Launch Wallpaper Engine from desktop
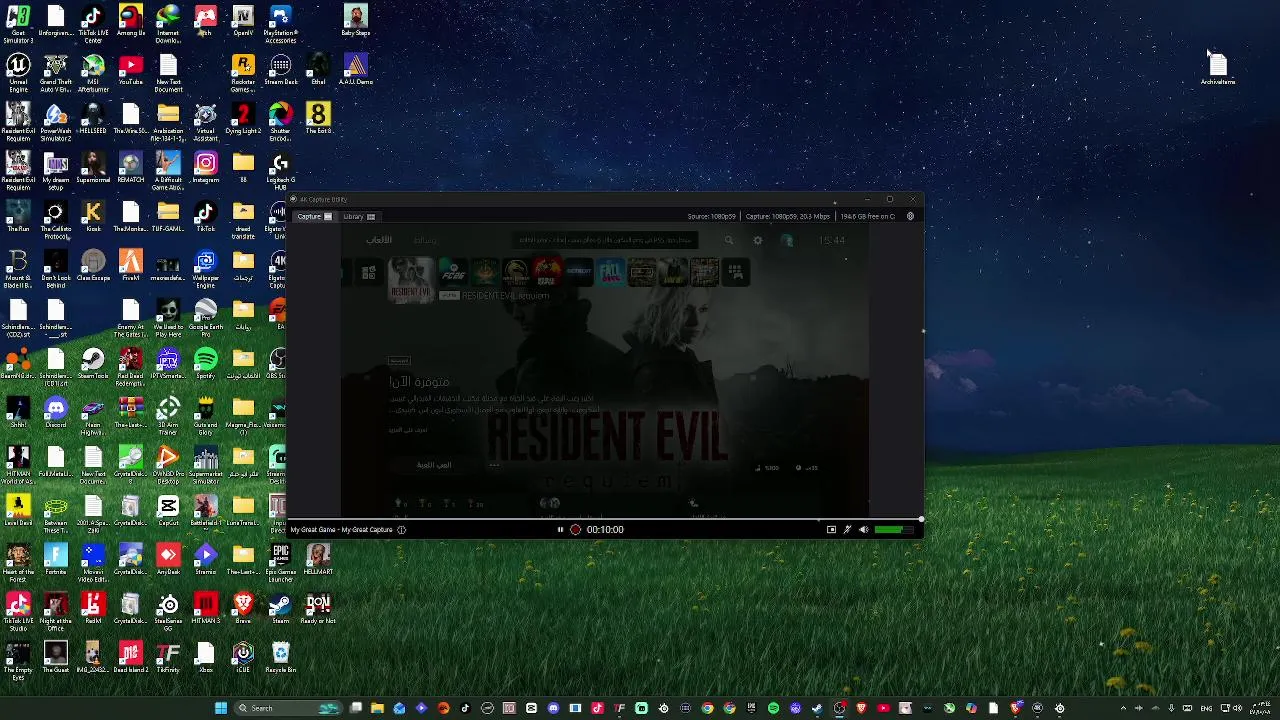 (x=205, y=269)
